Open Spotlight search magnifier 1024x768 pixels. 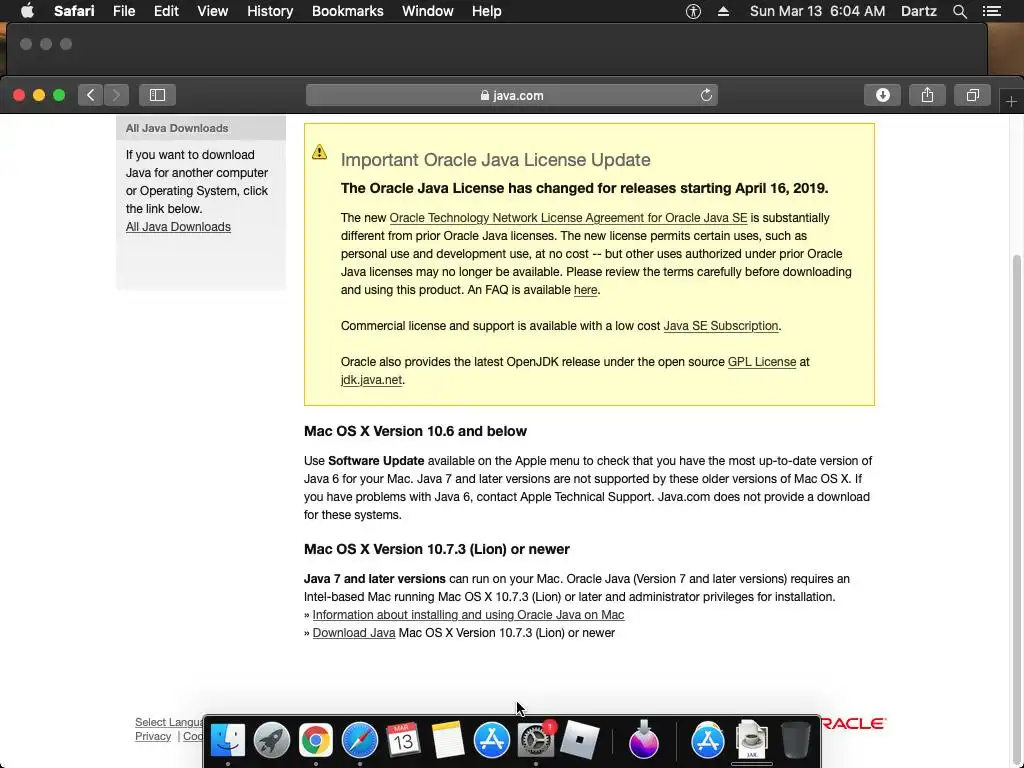coord(959,11)
